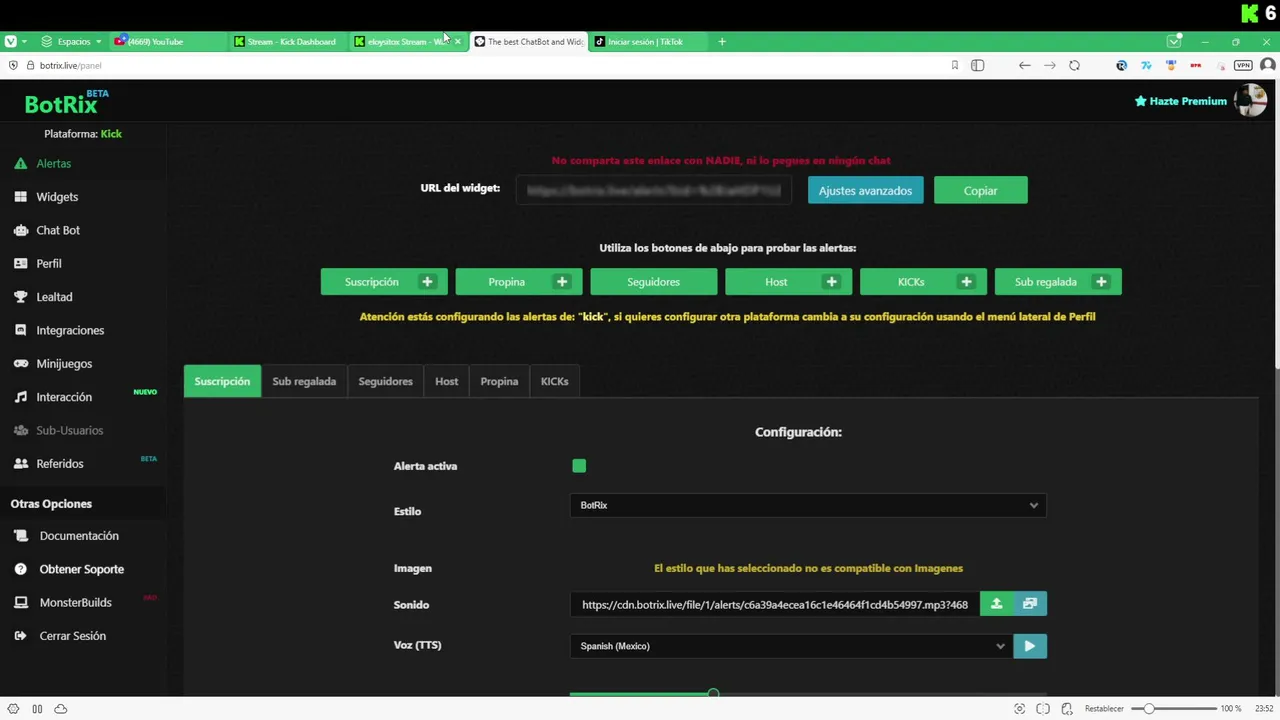Click the plus icon on Sub regalada test button

point(1101,282)
